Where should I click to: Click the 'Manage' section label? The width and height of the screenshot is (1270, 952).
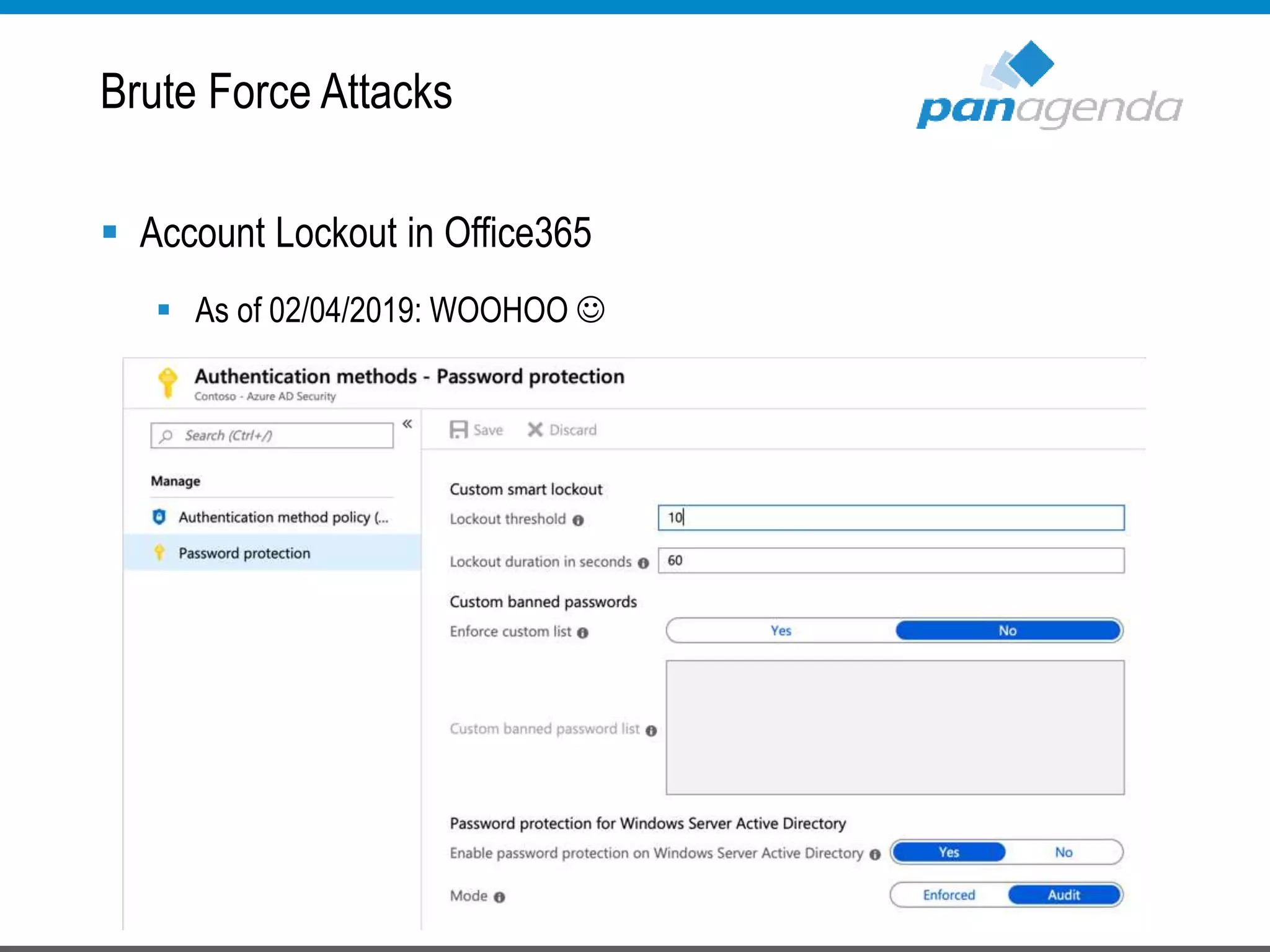tap(175, 482)
